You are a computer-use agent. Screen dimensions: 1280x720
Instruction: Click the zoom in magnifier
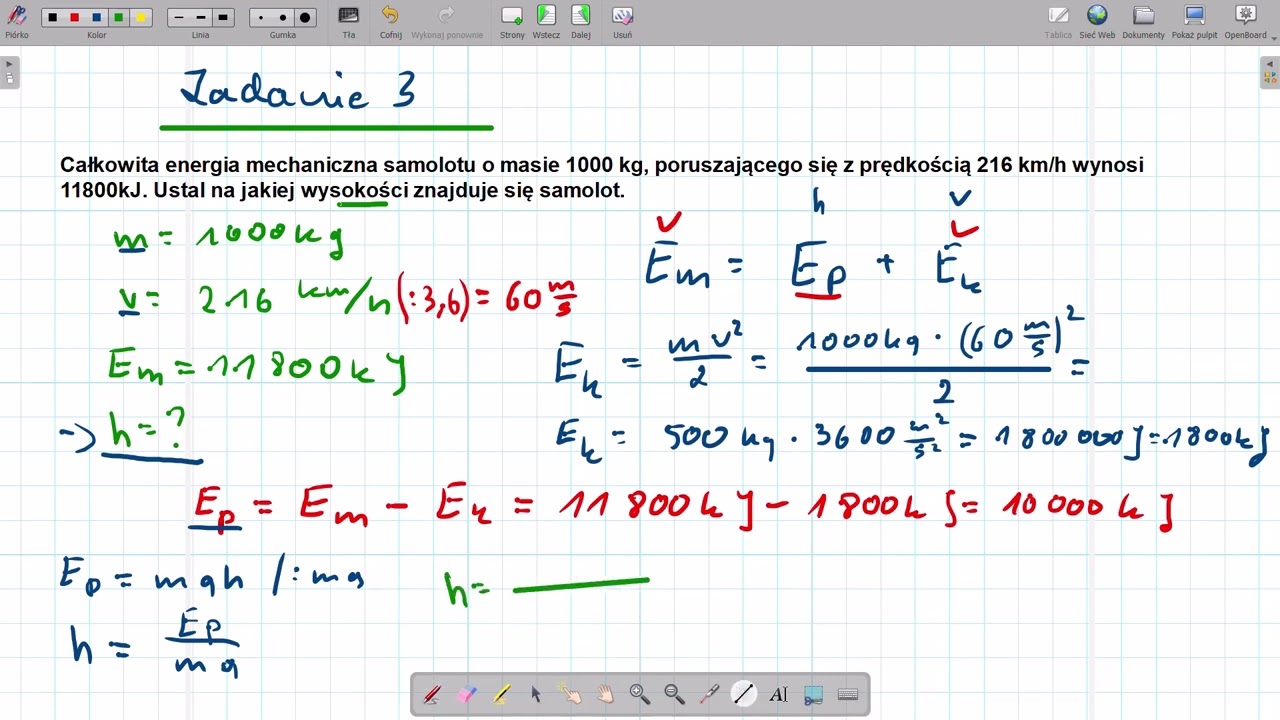640,694
